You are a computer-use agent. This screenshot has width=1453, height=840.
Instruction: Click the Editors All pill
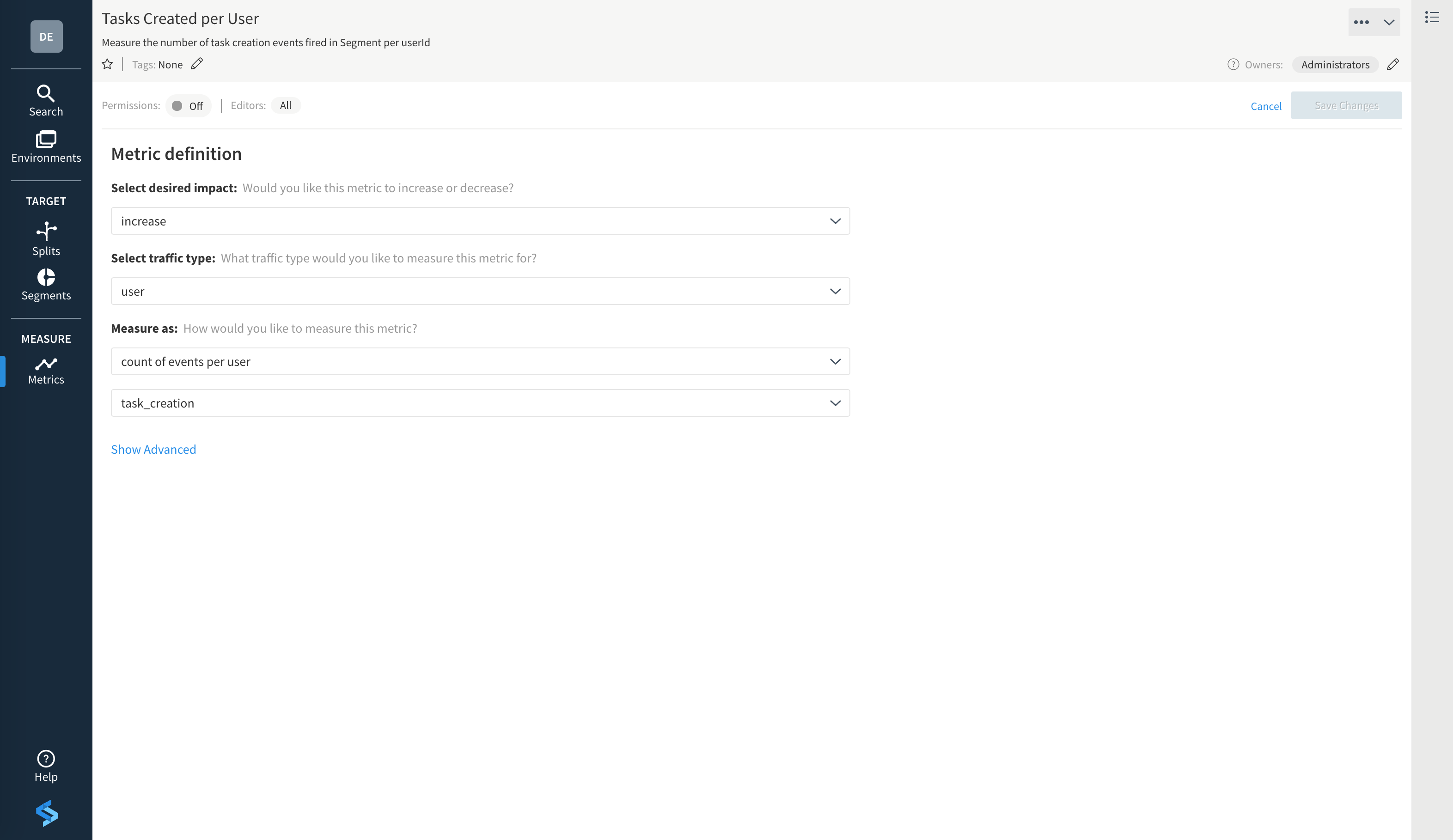coord(286,105)
